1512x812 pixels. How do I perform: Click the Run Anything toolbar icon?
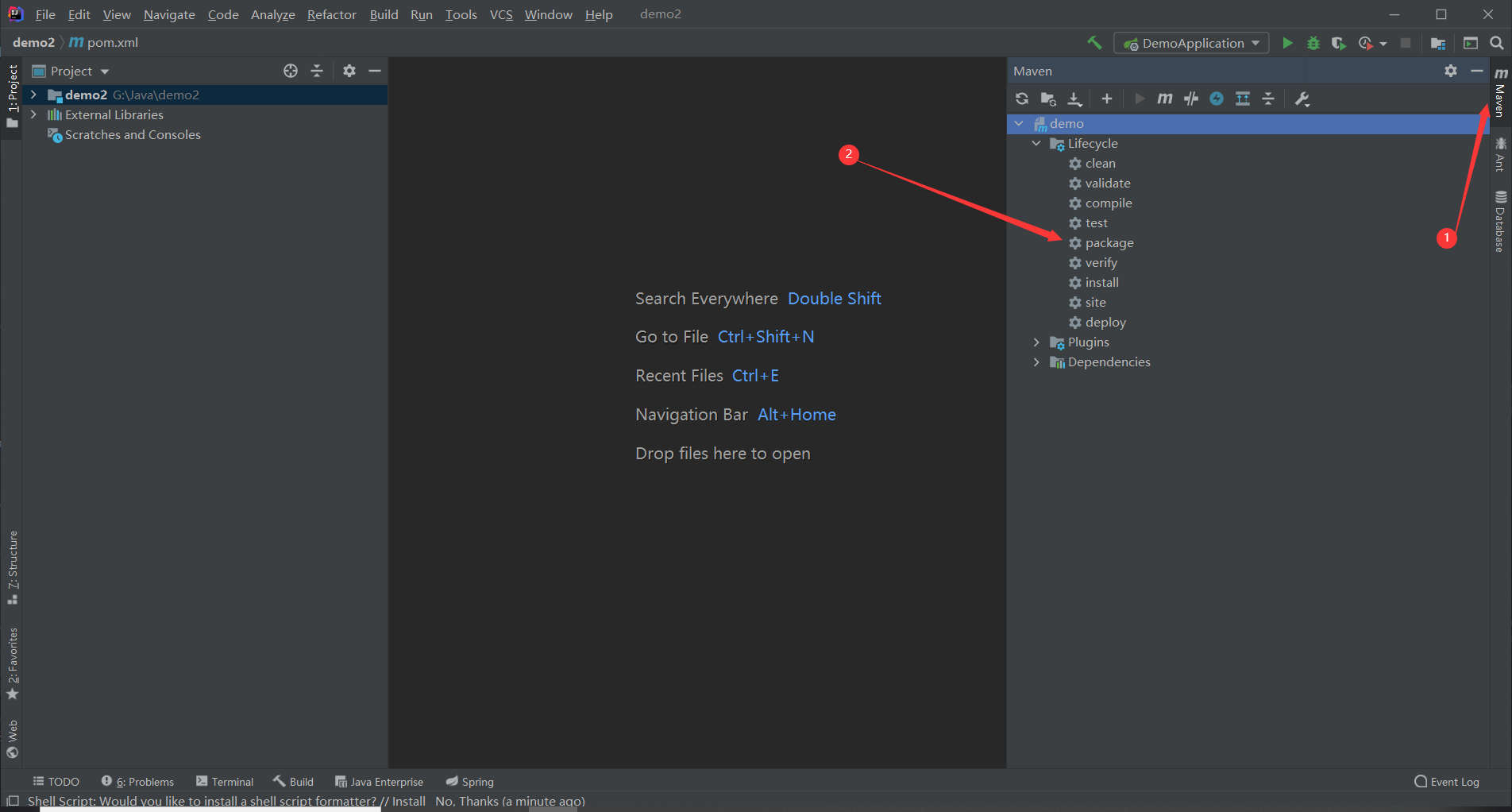coord(1471,43)
